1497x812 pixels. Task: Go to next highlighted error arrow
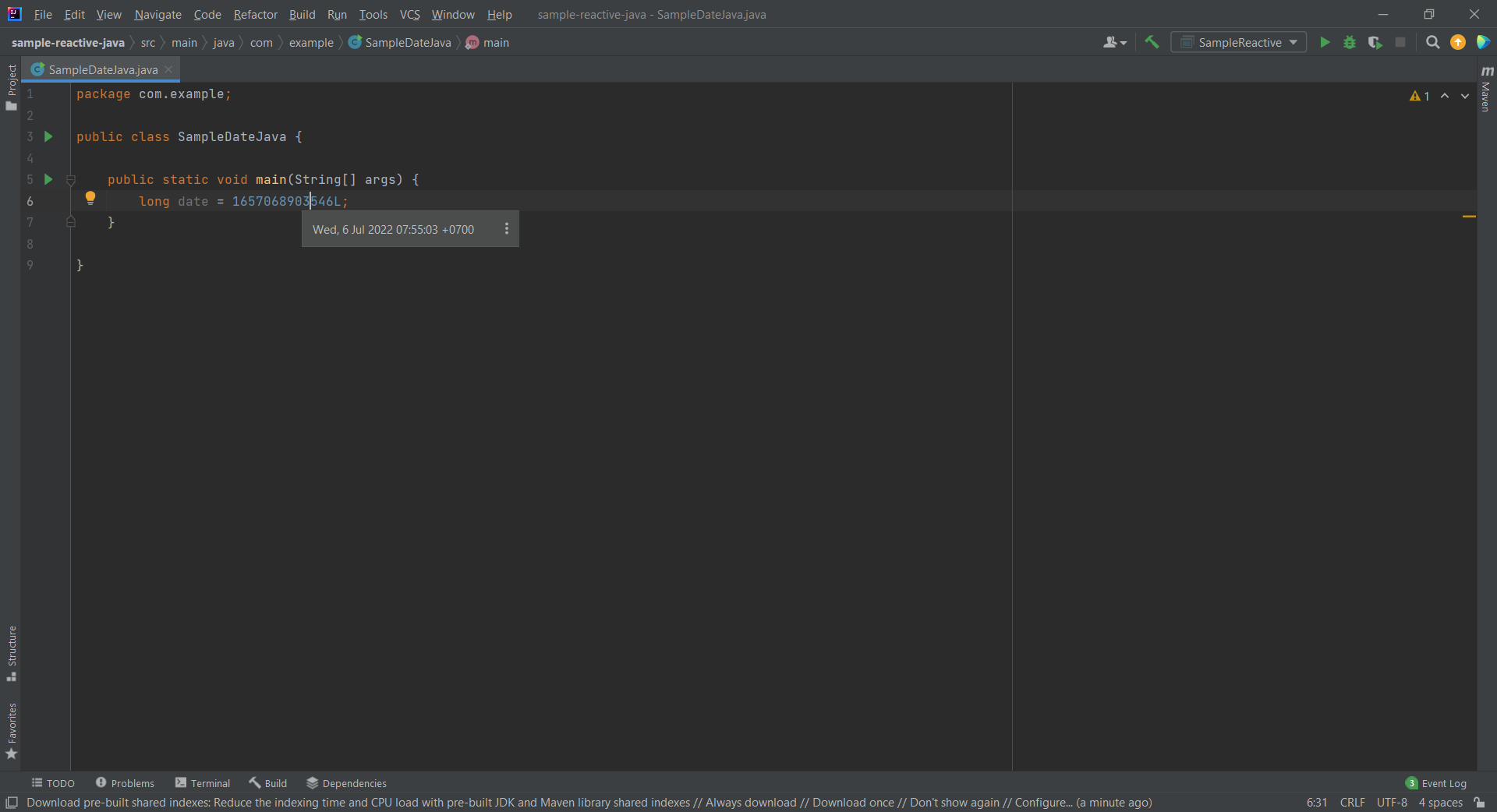(x=1465, y=96)
